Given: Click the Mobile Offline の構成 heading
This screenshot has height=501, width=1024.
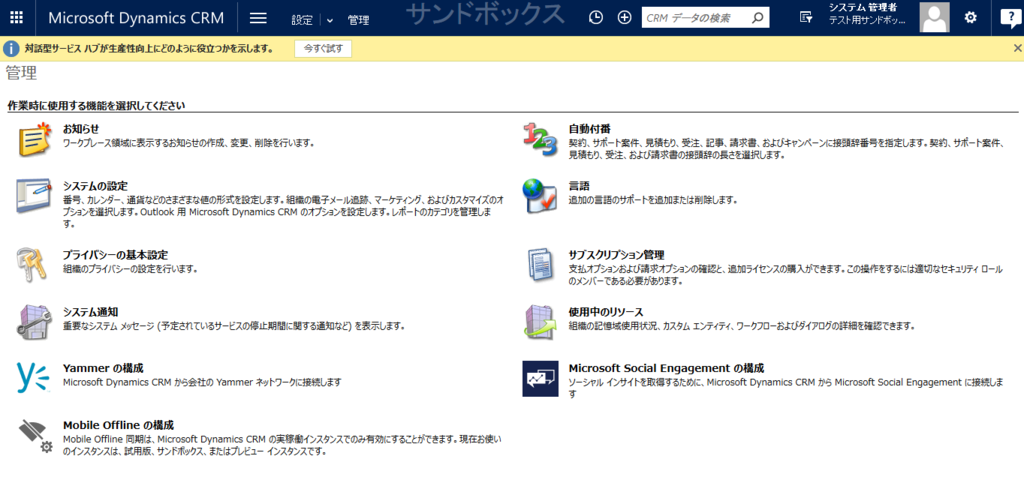Looking at the screenshot, I should [x=118, y=425].
